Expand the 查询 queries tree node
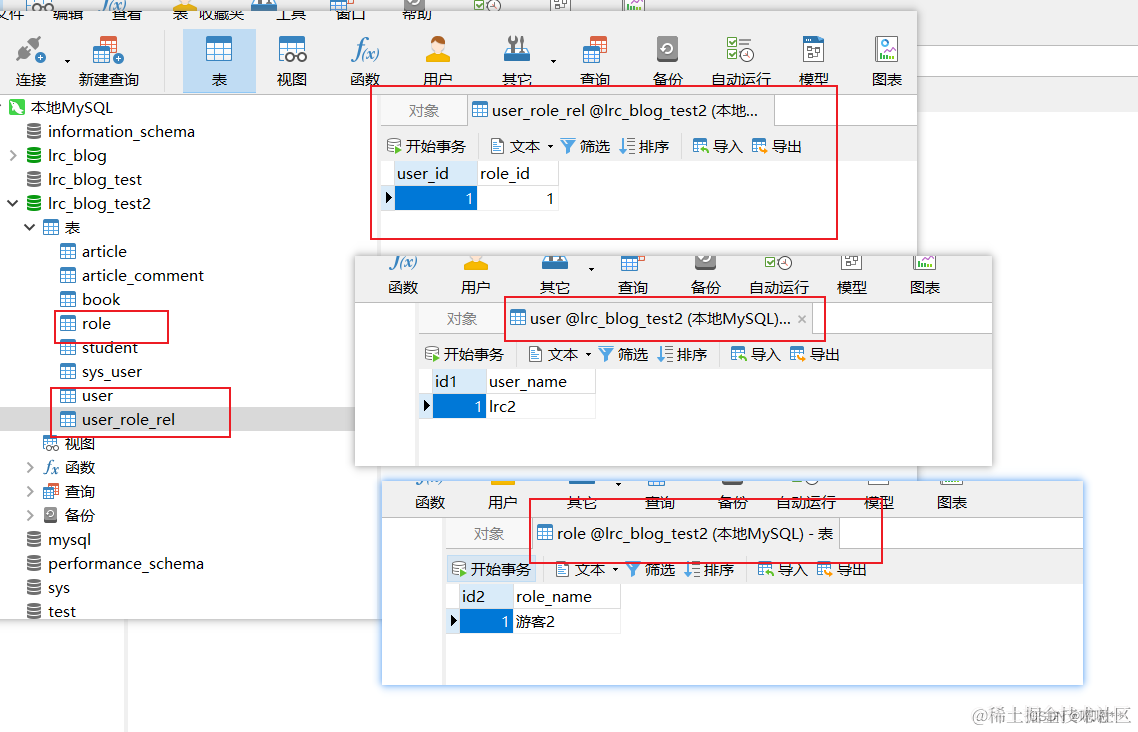The image size is (1138, 732). tap(30, 491)
